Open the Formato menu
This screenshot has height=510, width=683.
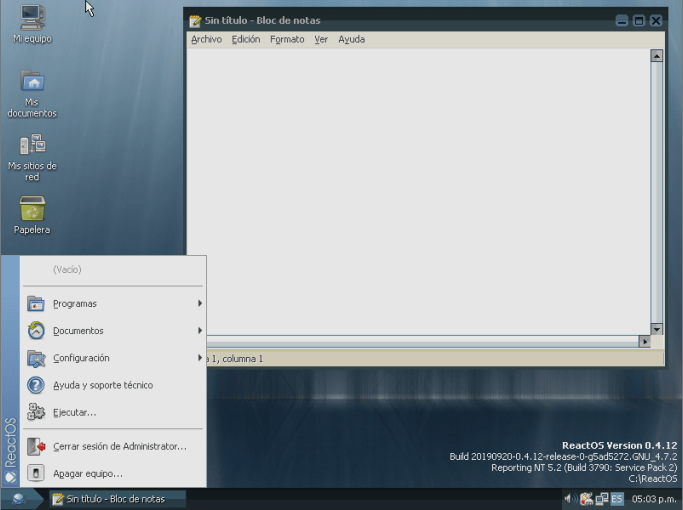(x=287, y=39)
